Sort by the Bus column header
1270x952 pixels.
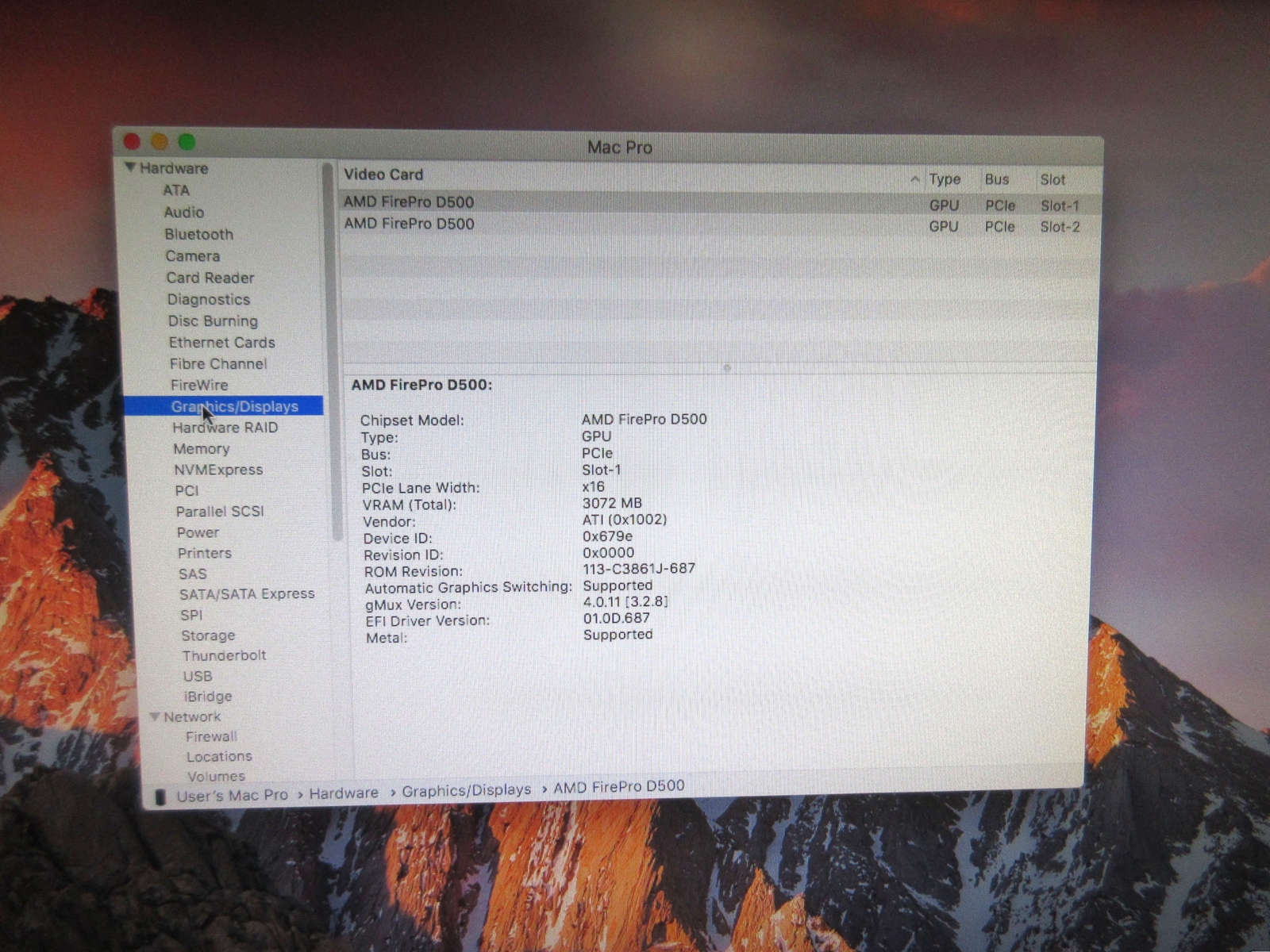tap(997, 179)
